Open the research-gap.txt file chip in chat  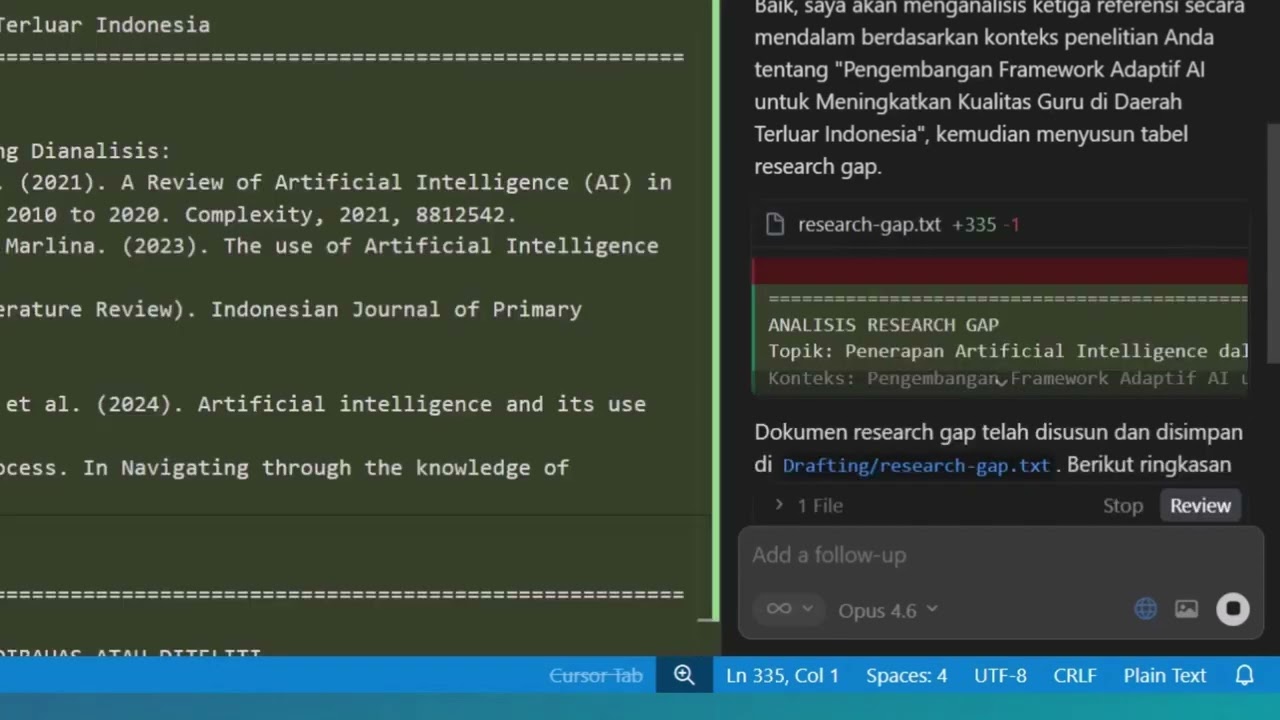click(x=1000, y=225)
